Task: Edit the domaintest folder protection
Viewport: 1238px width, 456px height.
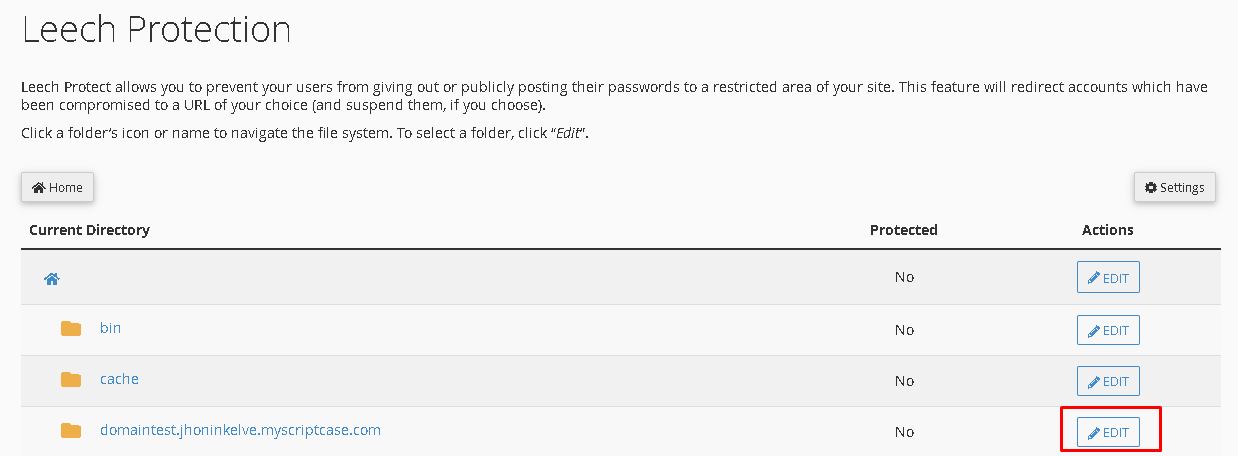Action: click(x=1108, y=432)
